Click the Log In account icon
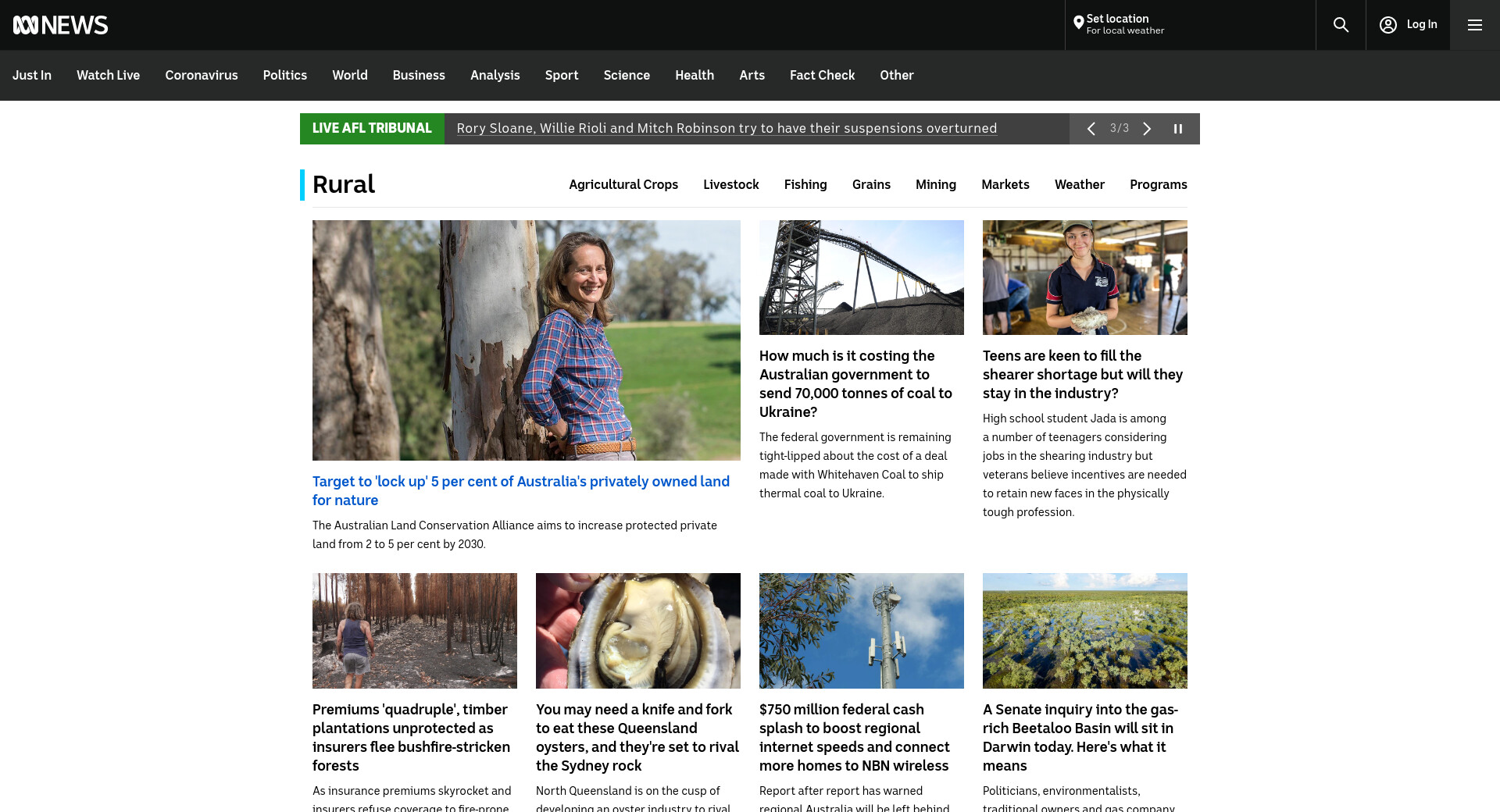Viewport: 1500px width, 812px height. point(1387,25)
